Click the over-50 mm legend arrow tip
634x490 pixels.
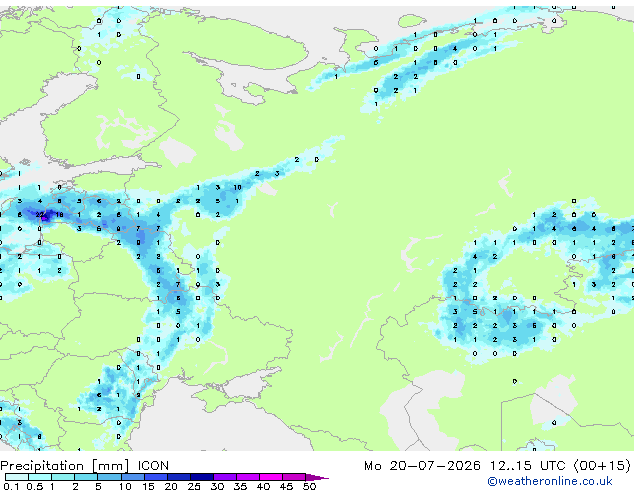(317, 477)
